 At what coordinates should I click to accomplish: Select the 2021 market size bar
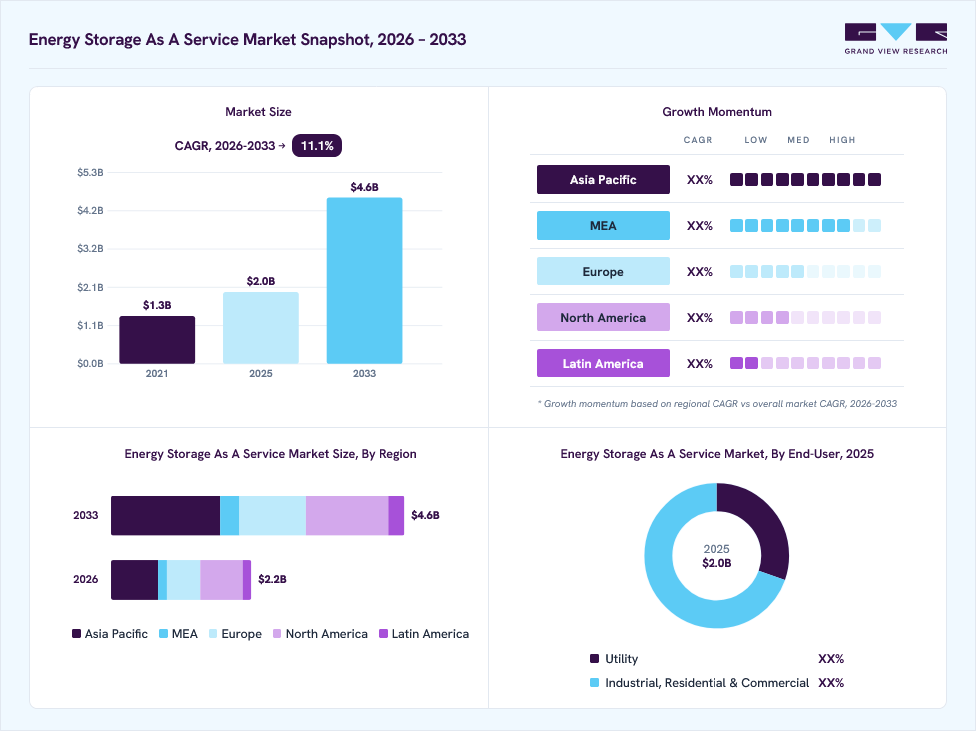(157, 340)
